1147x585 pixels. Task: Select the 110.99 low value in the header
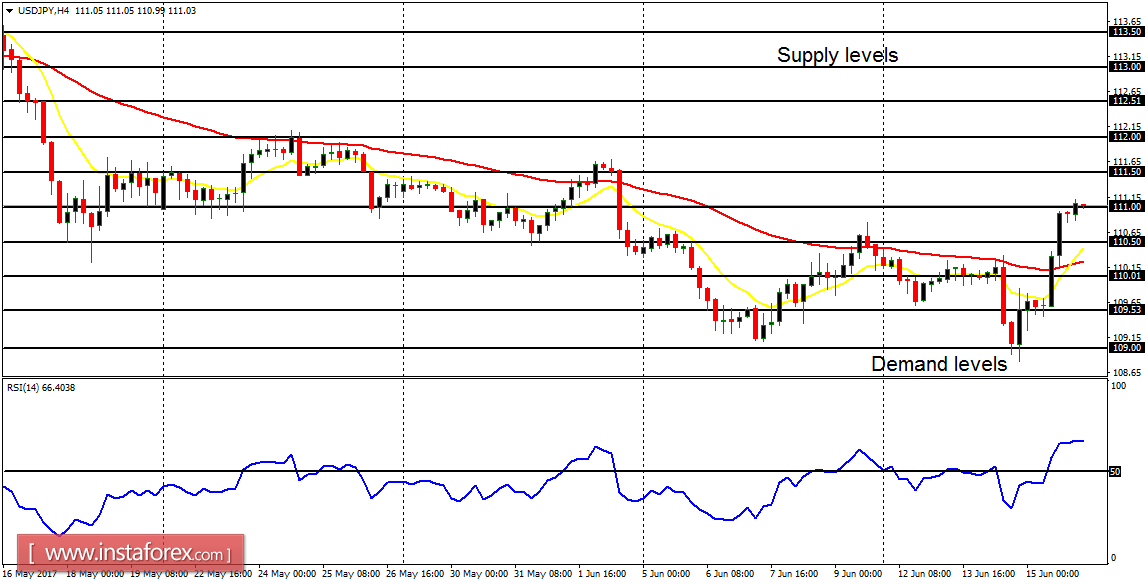tap(151, 11)
